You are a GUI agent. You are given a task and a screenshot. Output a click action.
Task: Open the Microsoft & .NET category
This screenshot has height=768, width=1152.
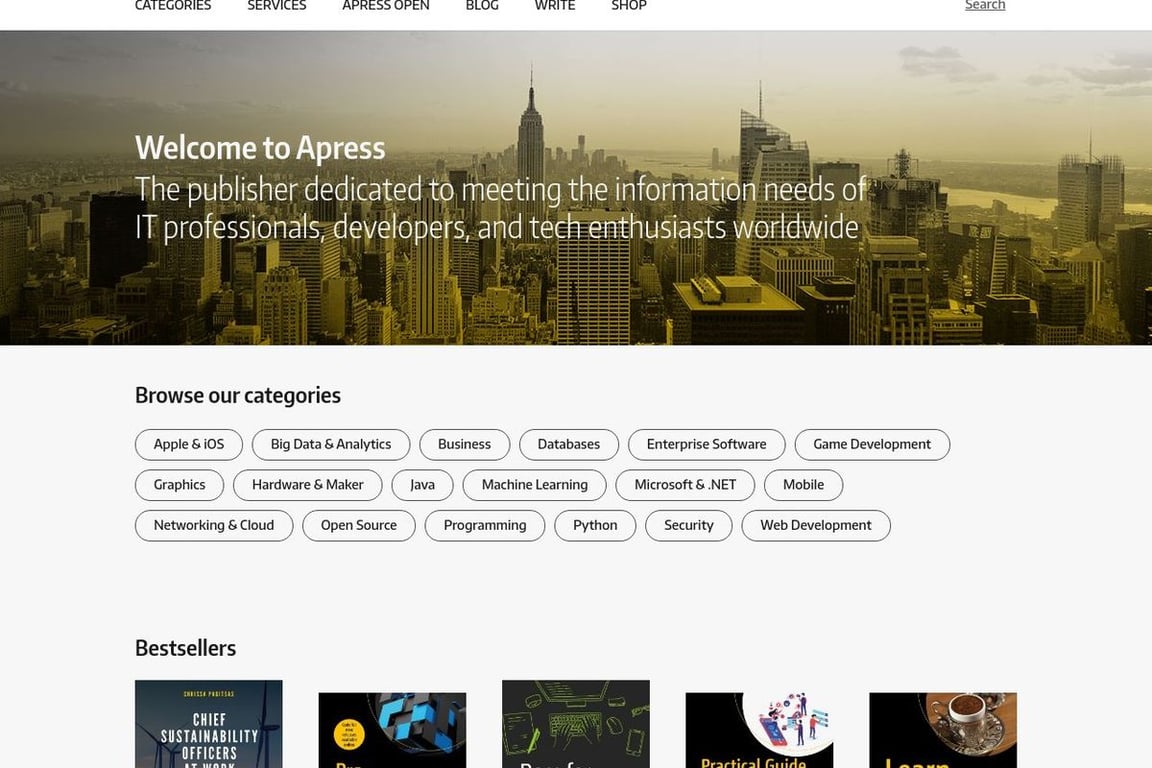tap(685, 485)
